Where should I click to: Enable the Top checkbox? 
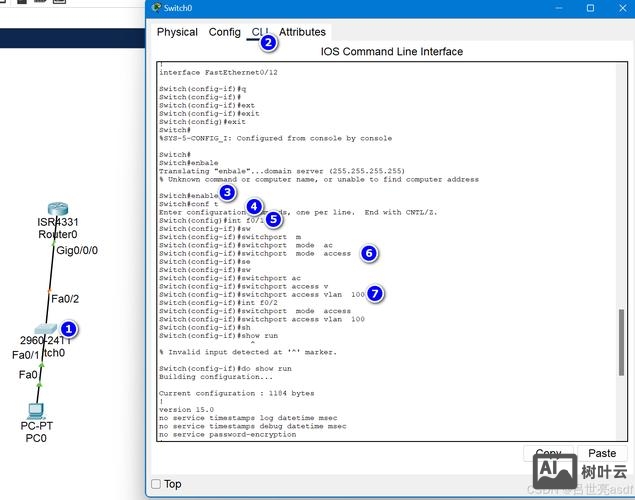pyautogui.click(x=155, y=484)
